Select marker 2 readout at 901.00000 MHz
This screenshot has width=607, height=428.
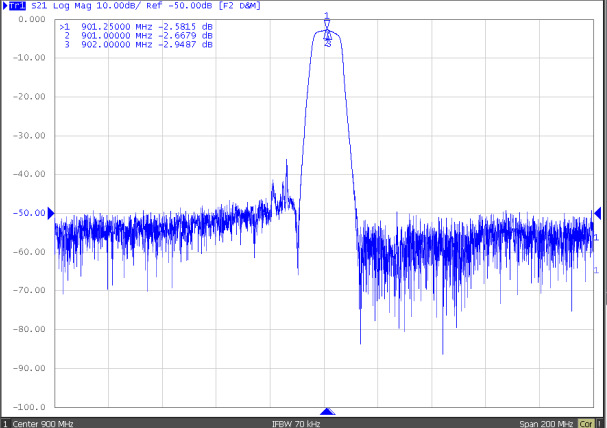tap(137, 36)
